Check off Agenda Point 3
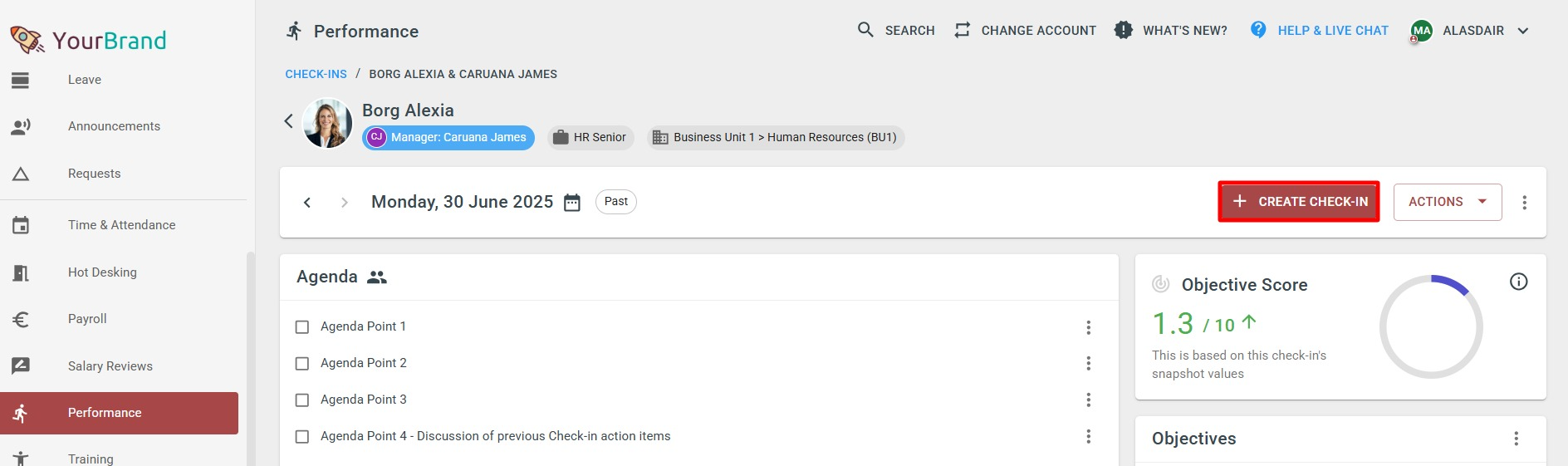This screenshot has height=466, width=1568. coord(302,400)
